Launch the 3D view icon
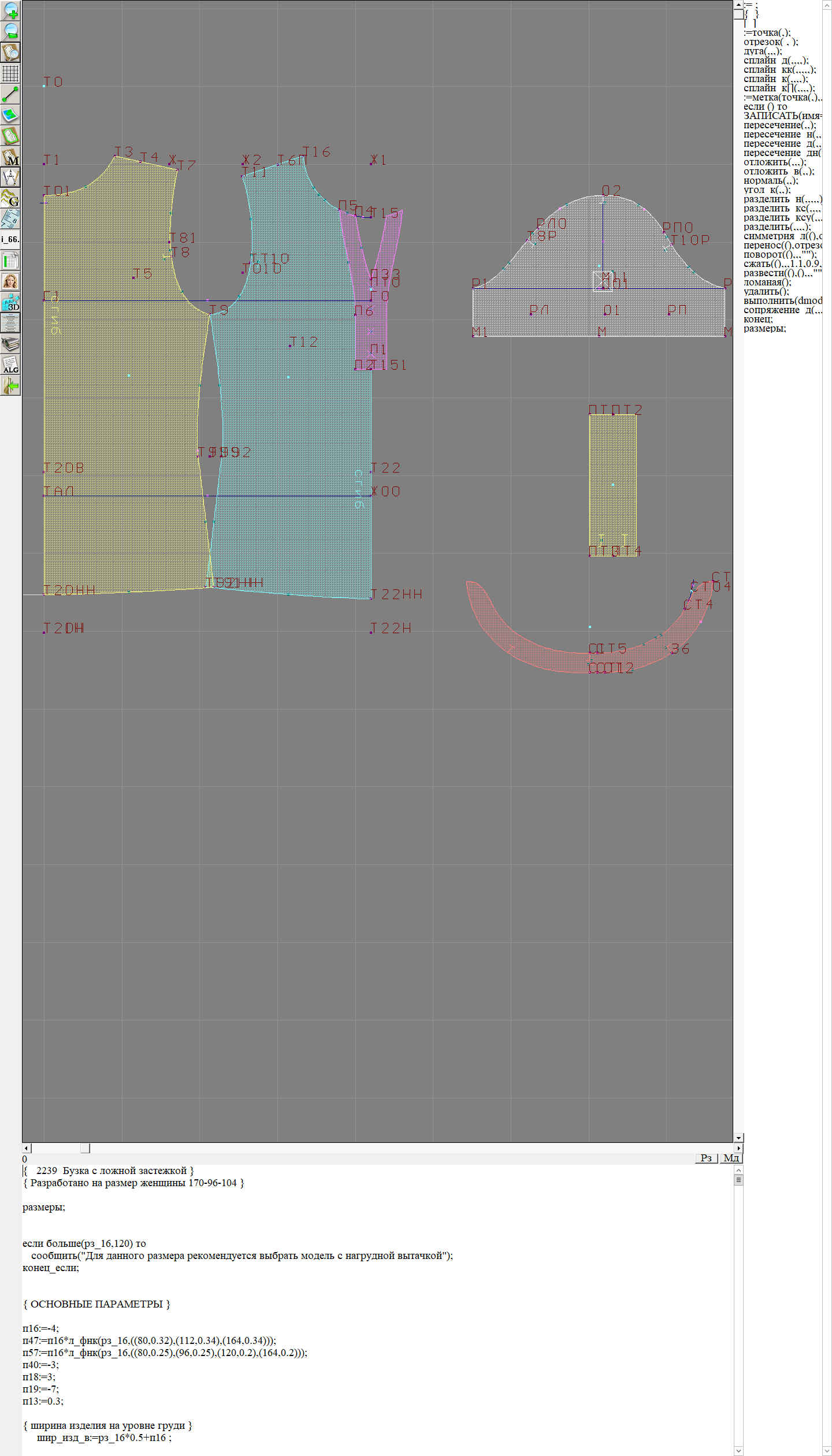 10,302
